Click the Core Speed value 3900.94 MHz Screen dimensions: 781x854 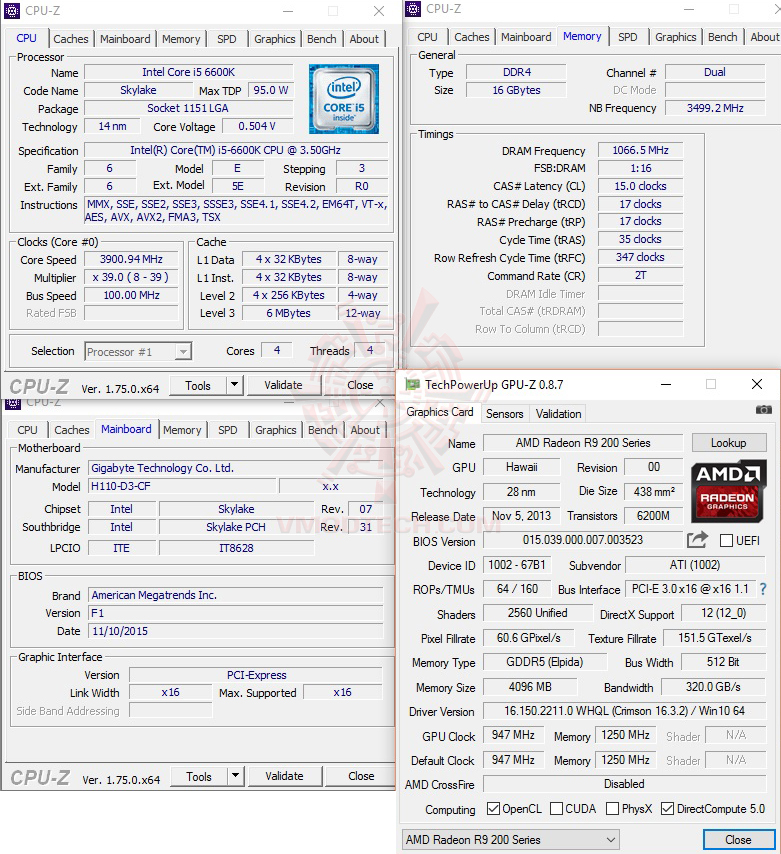click(131, 259)
